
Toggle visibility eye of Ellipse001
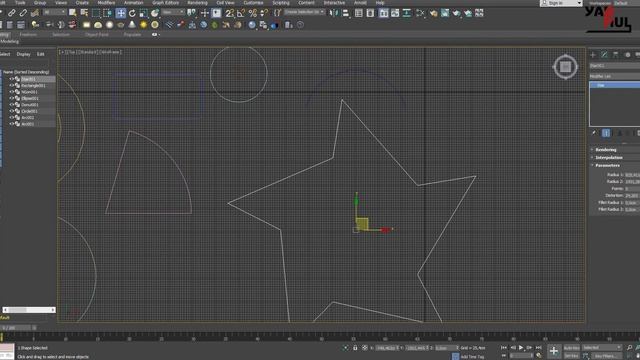[x=11, y=98]
